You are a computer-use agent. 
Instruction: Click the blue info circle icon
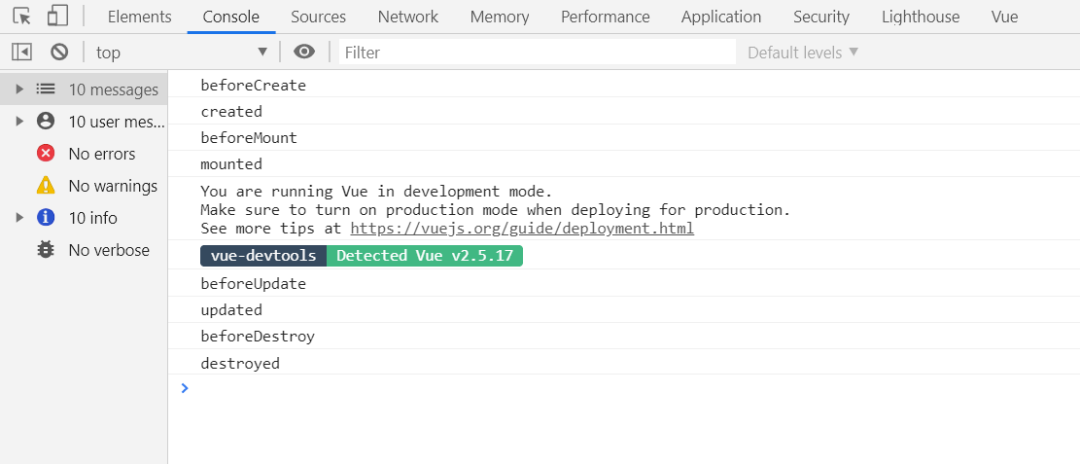pos(45,218)
